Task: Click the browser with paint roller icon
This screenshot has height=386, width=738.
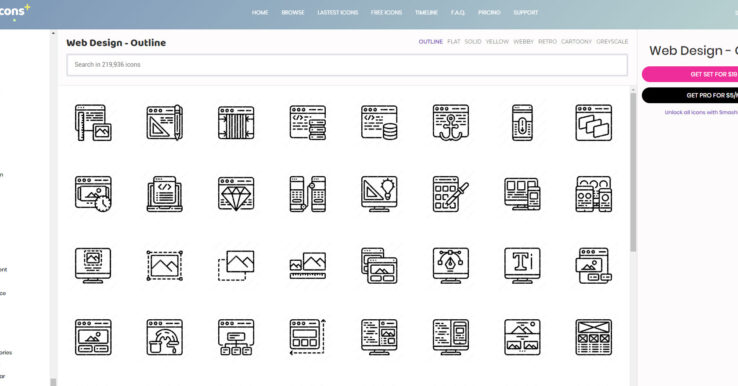Action: (165, 337)
